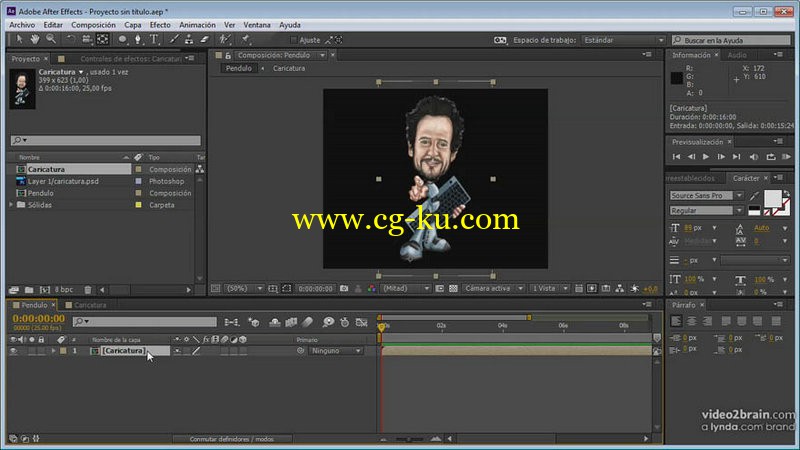This screenshot has width=800, height=450.
Task: Open the Cámara activa dropdown
Action: [x=493, y=289]
